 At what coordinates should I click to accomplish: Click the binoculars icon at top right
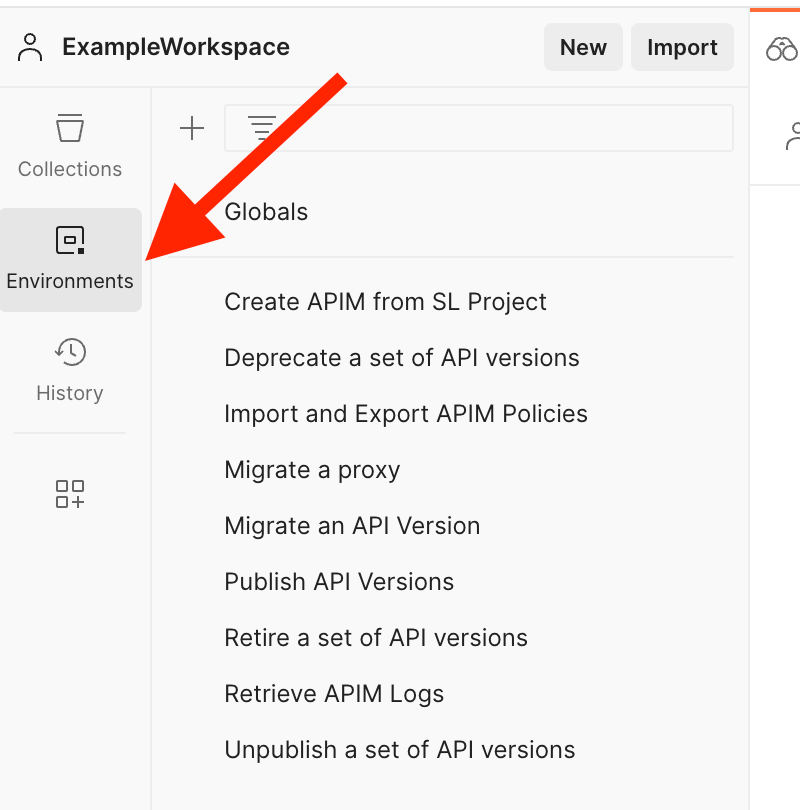(x=781, y=49)
